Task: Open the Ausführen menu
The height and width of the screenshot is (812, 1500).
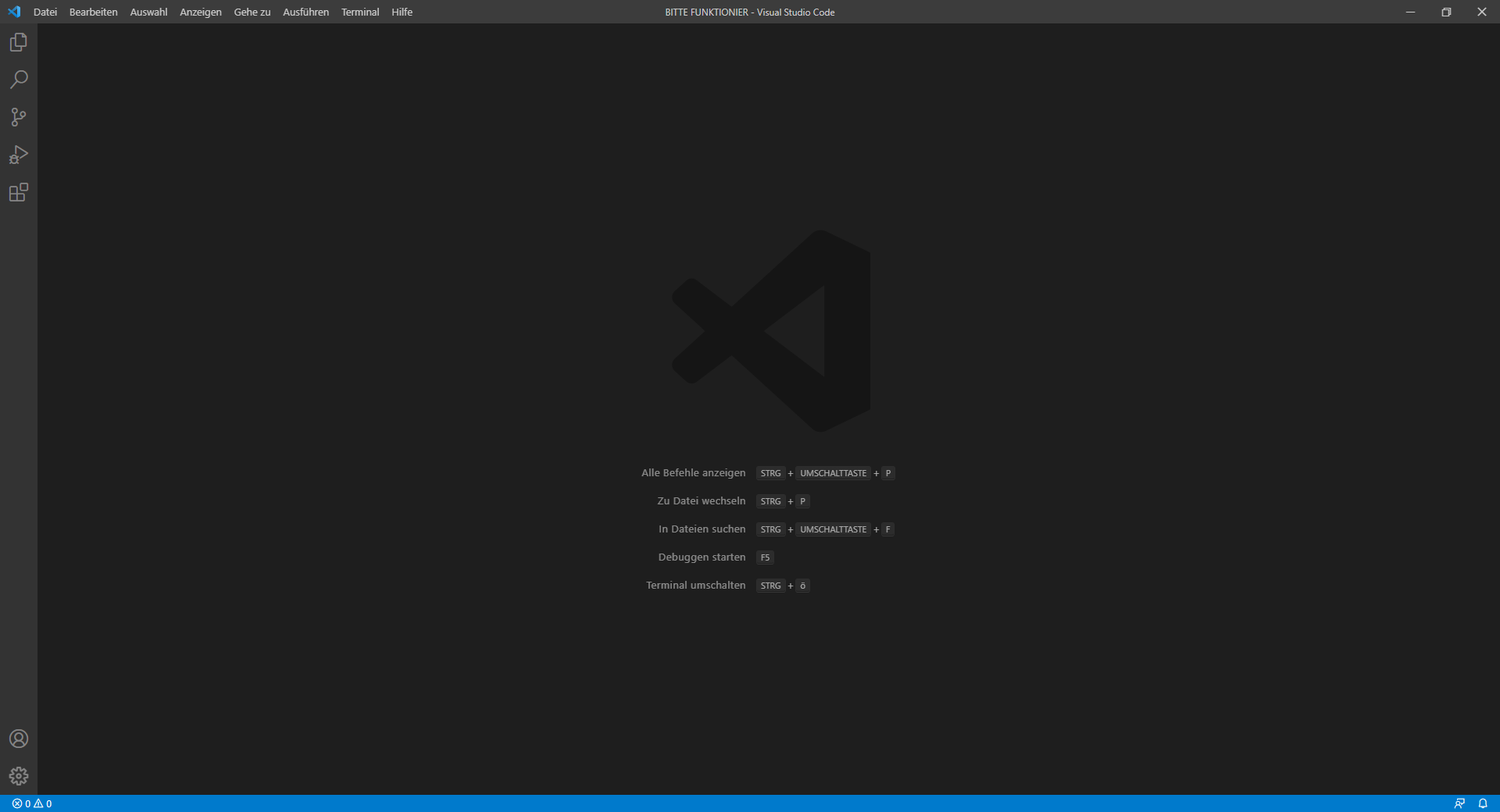Action: (x=305, y=12)
